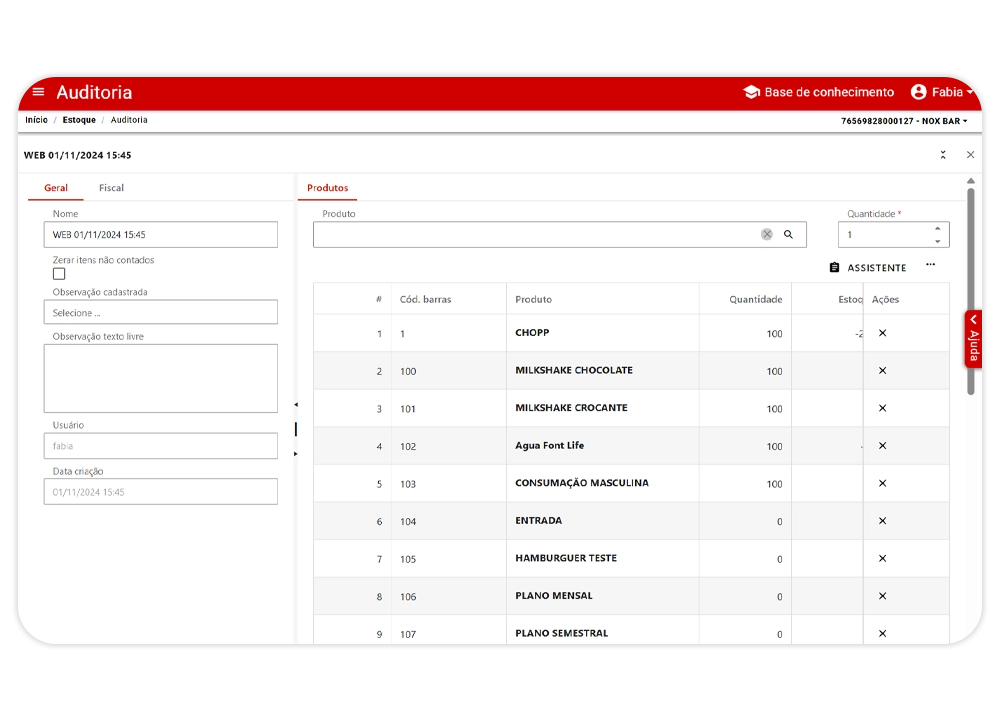1000x720 pixels.
Task: Click the Usuário field
Action: tap(161, 446)
